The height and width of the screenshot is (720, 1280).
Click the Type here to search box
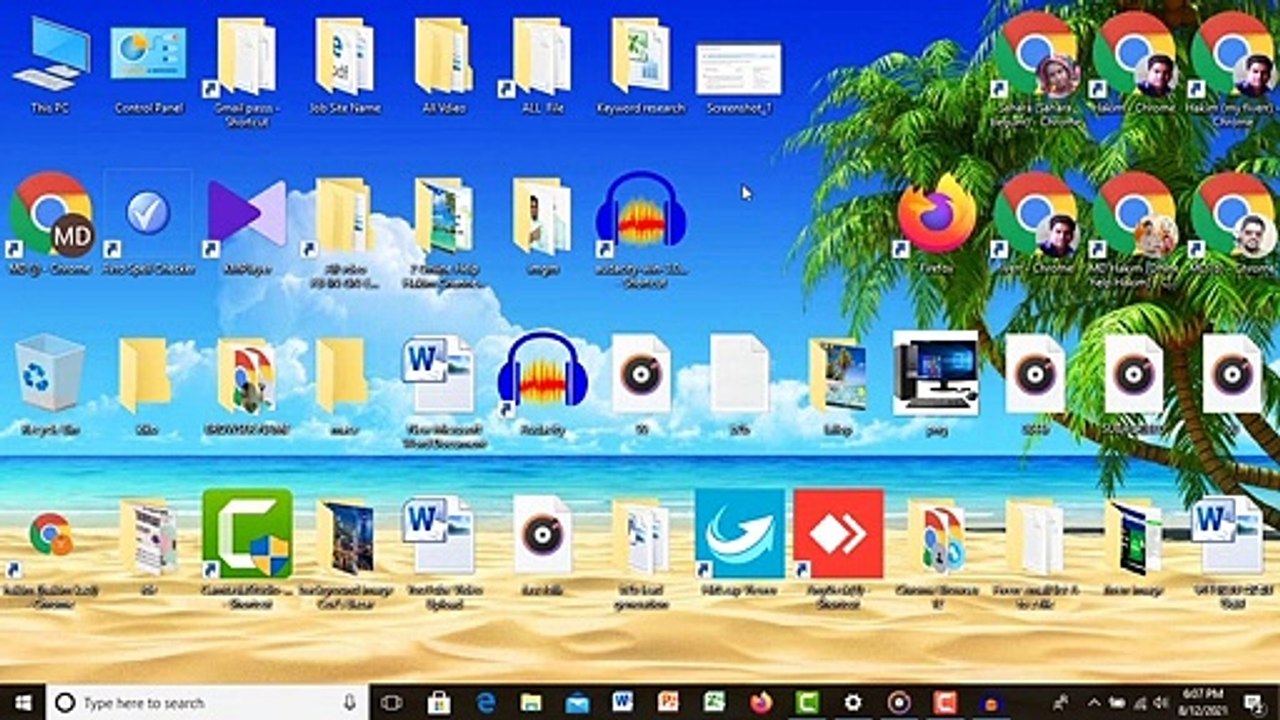pos(208,703)
